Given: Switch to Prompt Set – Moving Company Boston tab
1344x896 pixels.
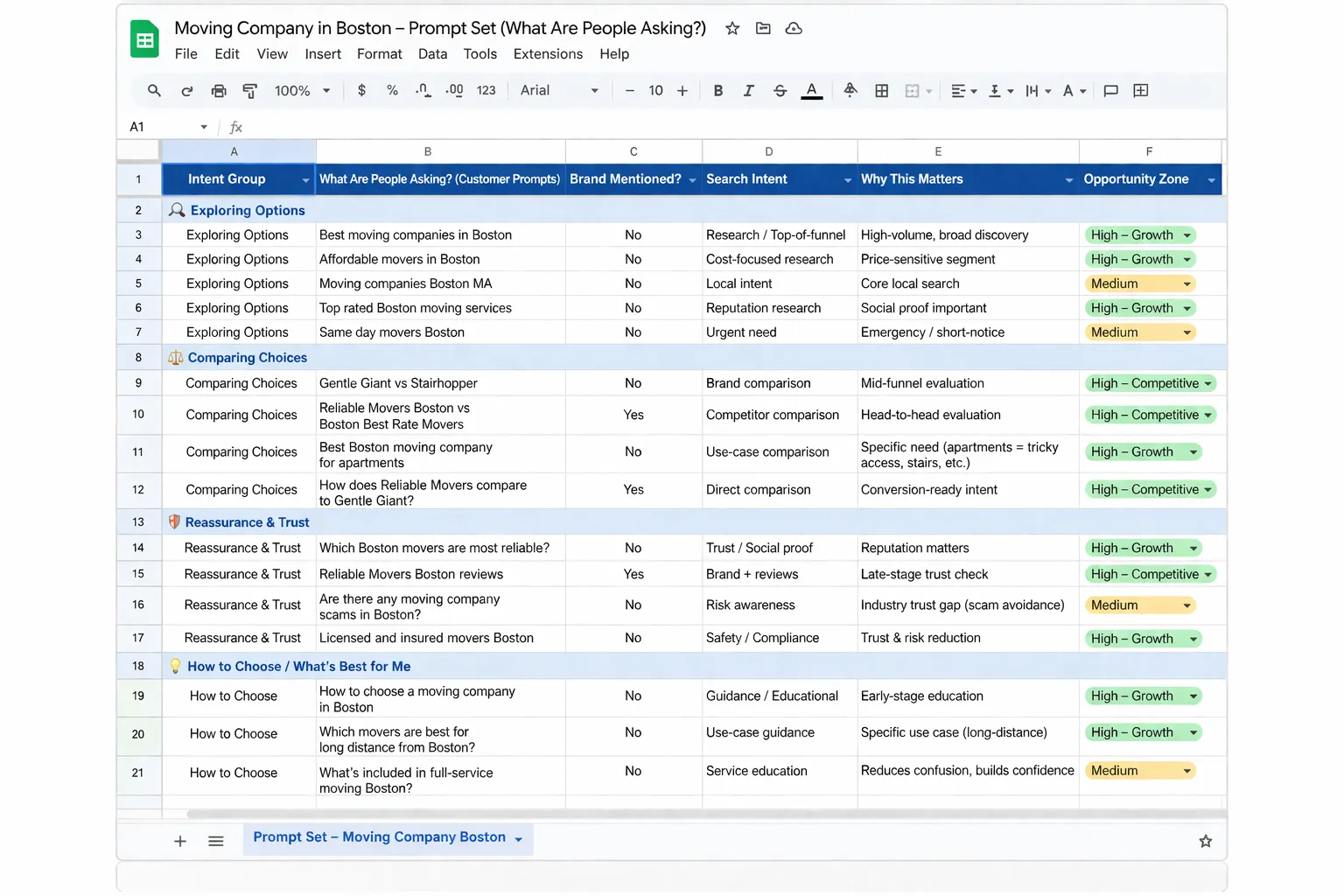Looking at the screenshot, I should coord(379,837).
